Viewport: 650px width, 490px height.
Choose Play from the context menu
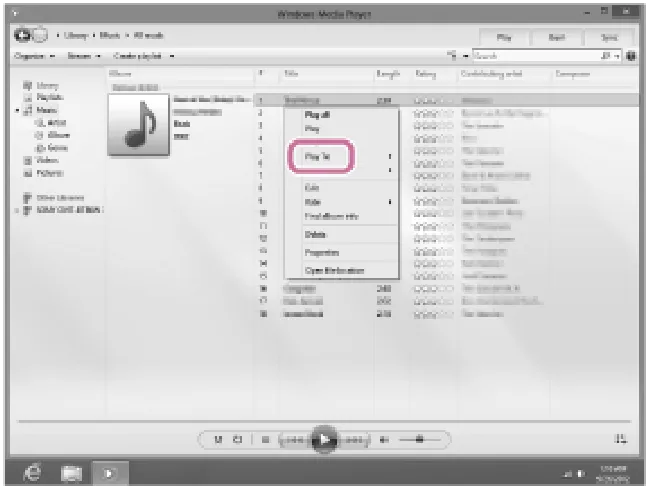click(312, 129)
